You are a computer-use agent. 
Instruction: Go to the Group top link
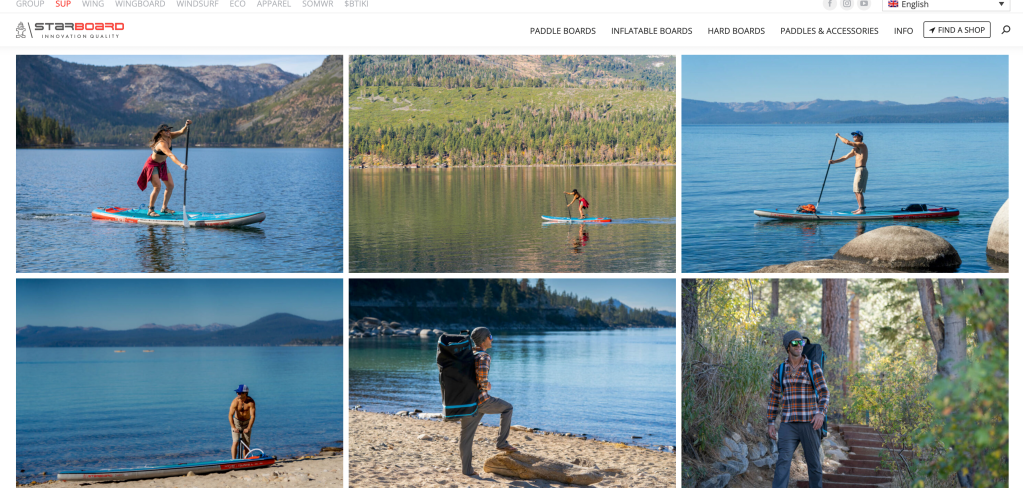30,4
